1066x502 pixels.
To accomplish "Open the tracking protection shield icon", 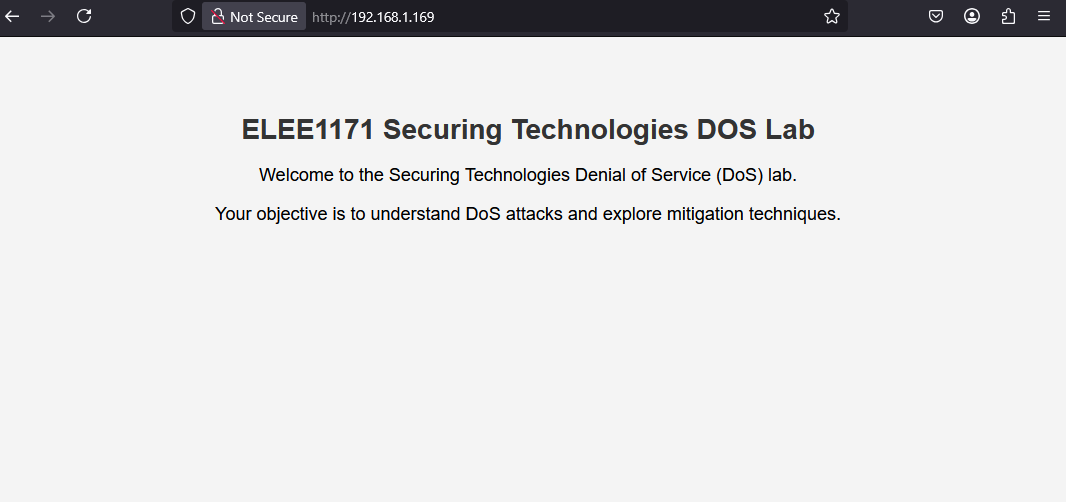I will (188, 16).
